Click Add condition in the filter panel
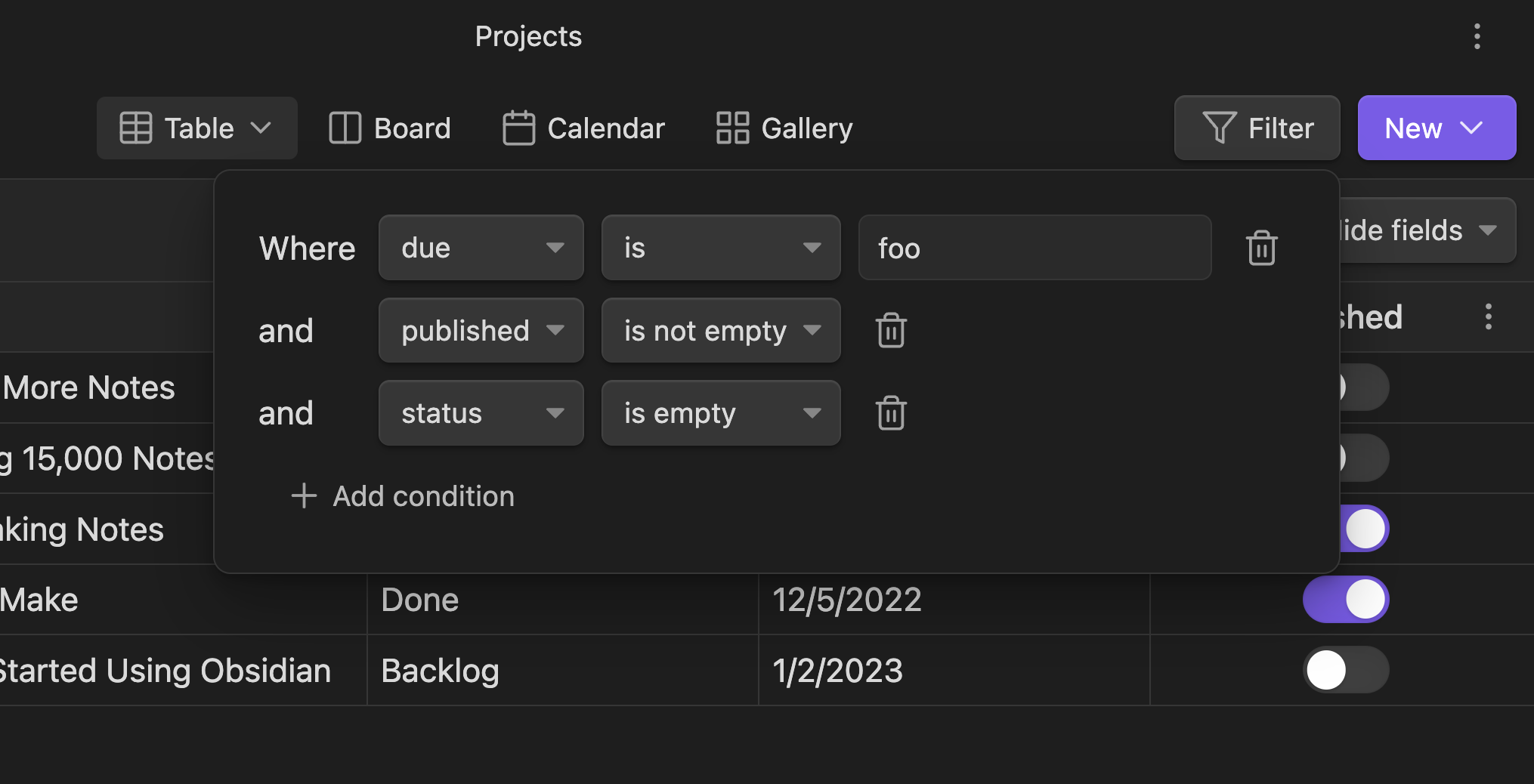 point(403,496)
